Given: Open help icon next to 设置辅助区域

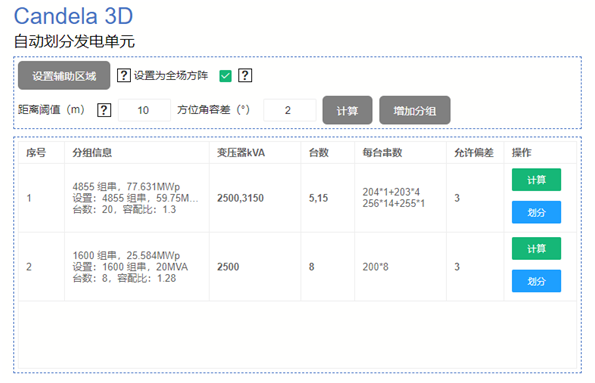Looking at the screenshot, I should coord(124,75).
